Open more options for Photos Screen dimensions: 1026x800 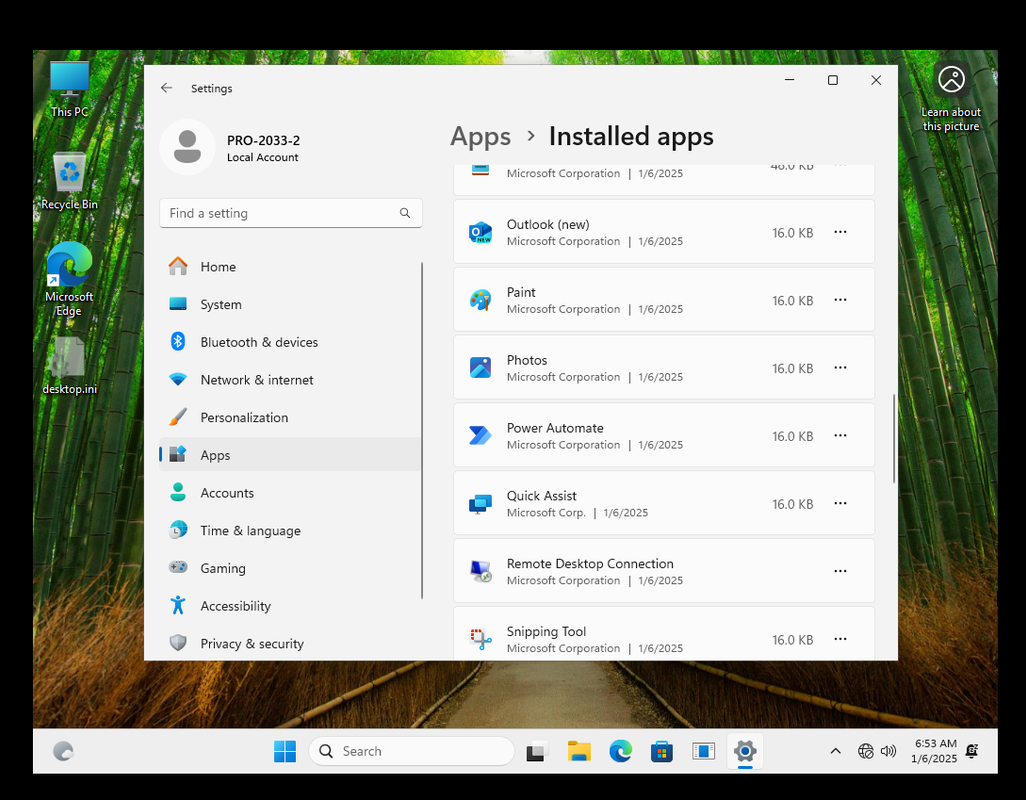point(840,368)
